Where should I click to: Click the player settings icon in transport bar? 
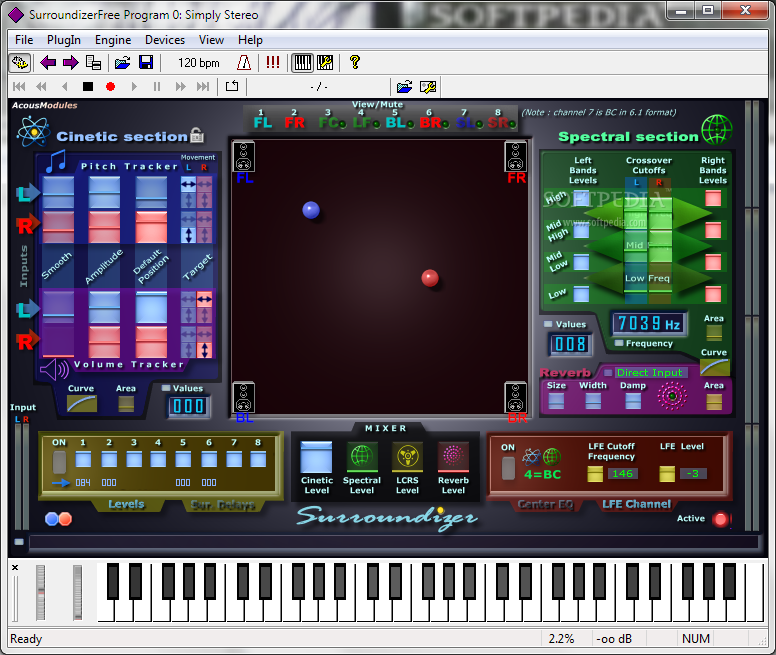click(428, 87)
